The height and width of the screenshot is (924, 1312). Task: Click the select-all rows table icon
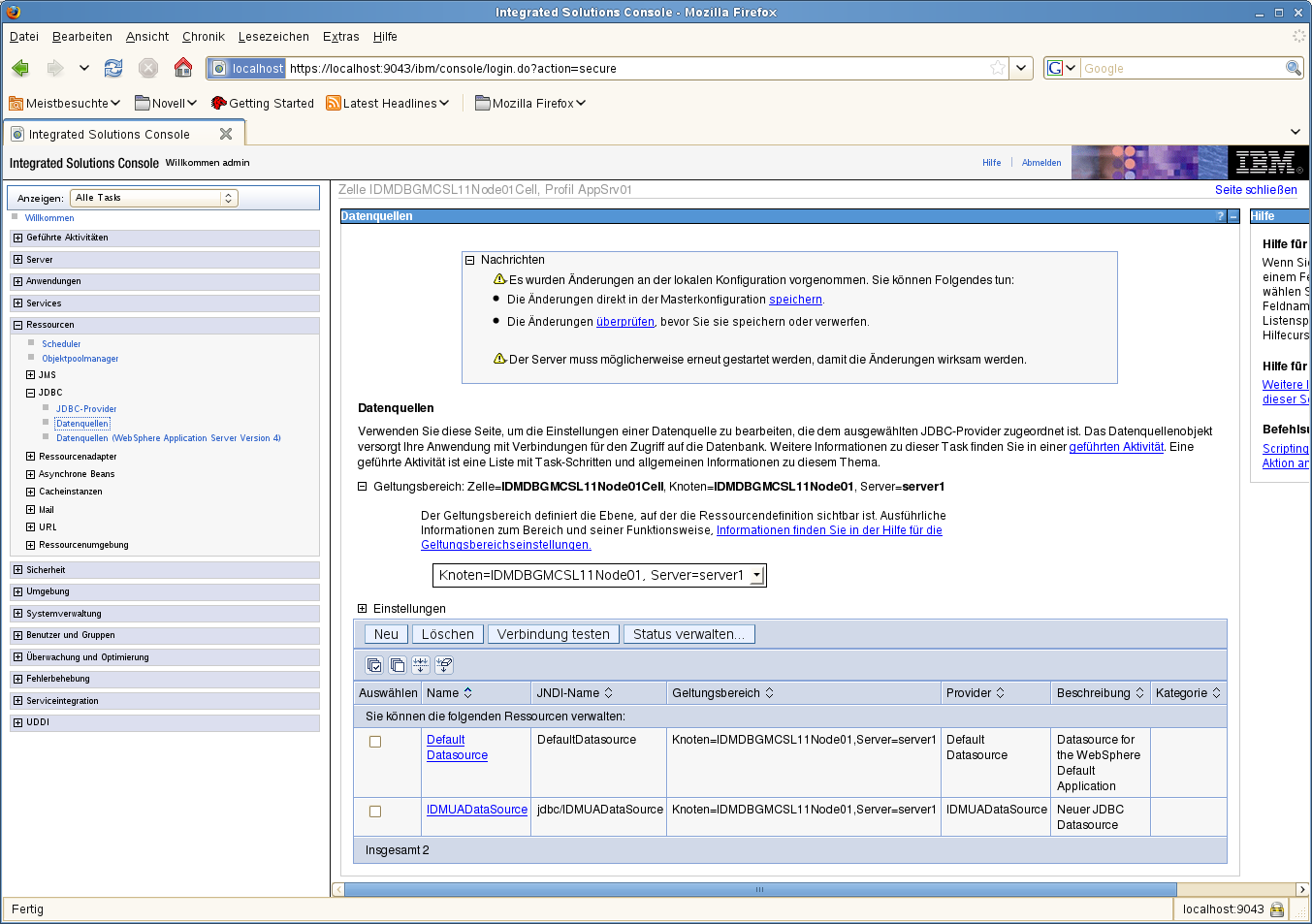coord(374,665)
